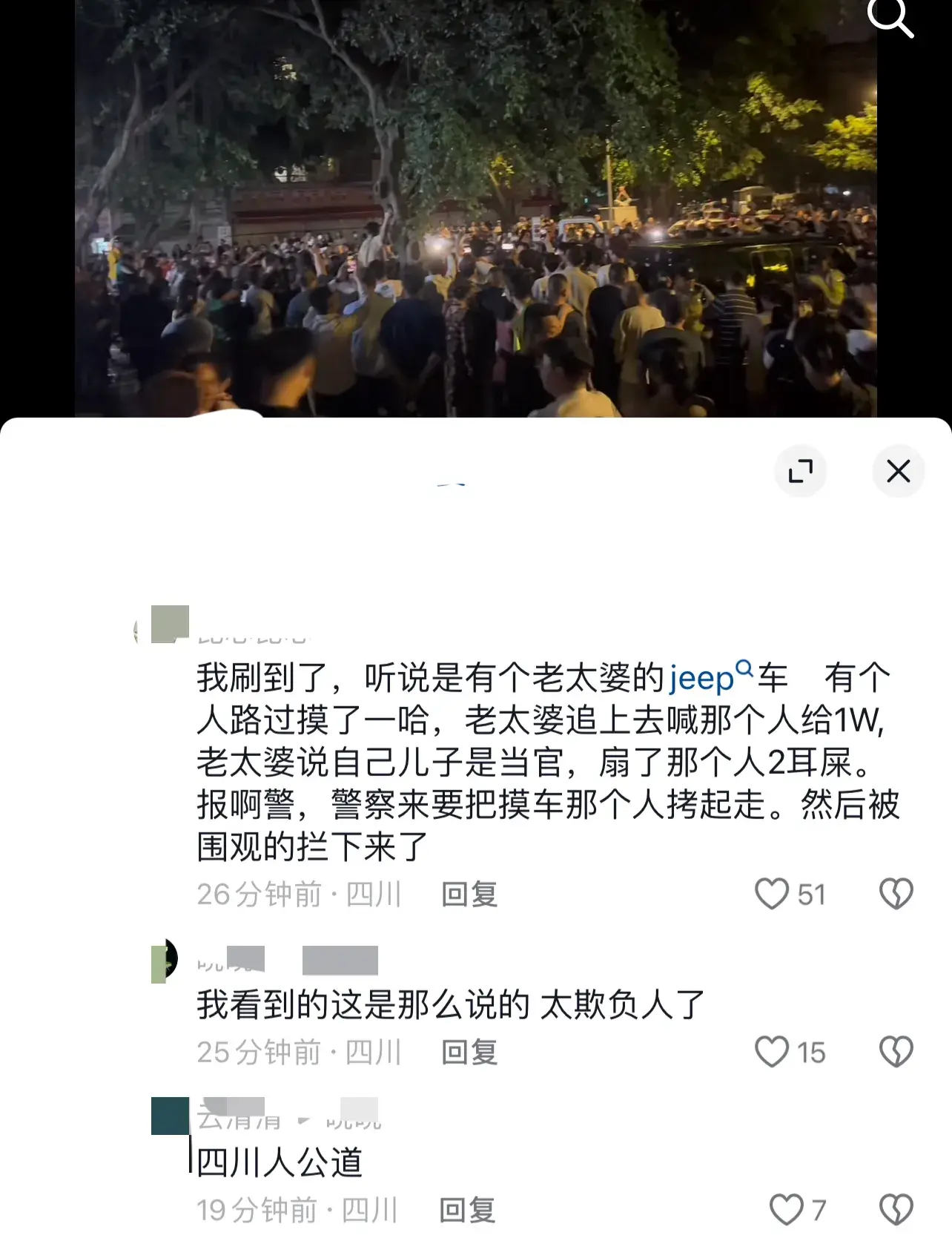Reply to the comment posted 19分钟前
Screen dimensions: 952x1241
tap(467, 1211)
